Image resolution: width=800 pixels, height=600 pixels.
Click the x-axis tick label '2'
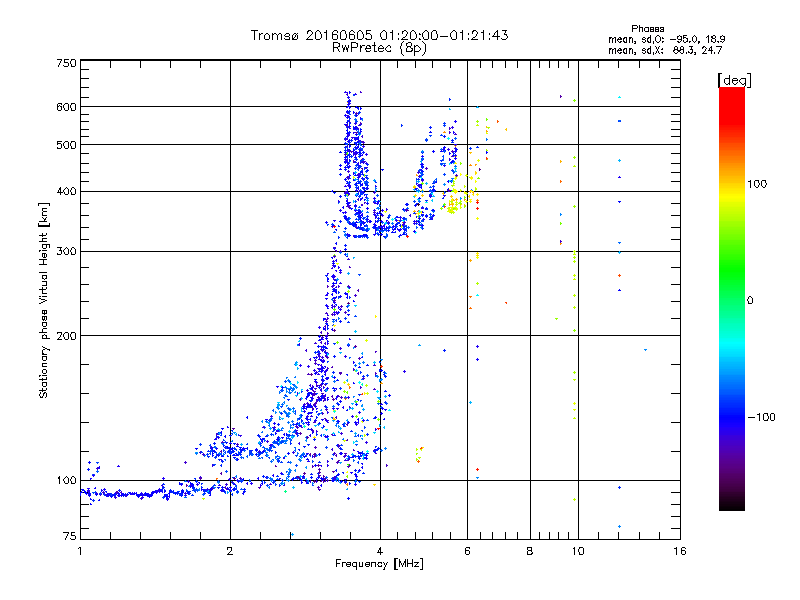click(x=230, y=551)
